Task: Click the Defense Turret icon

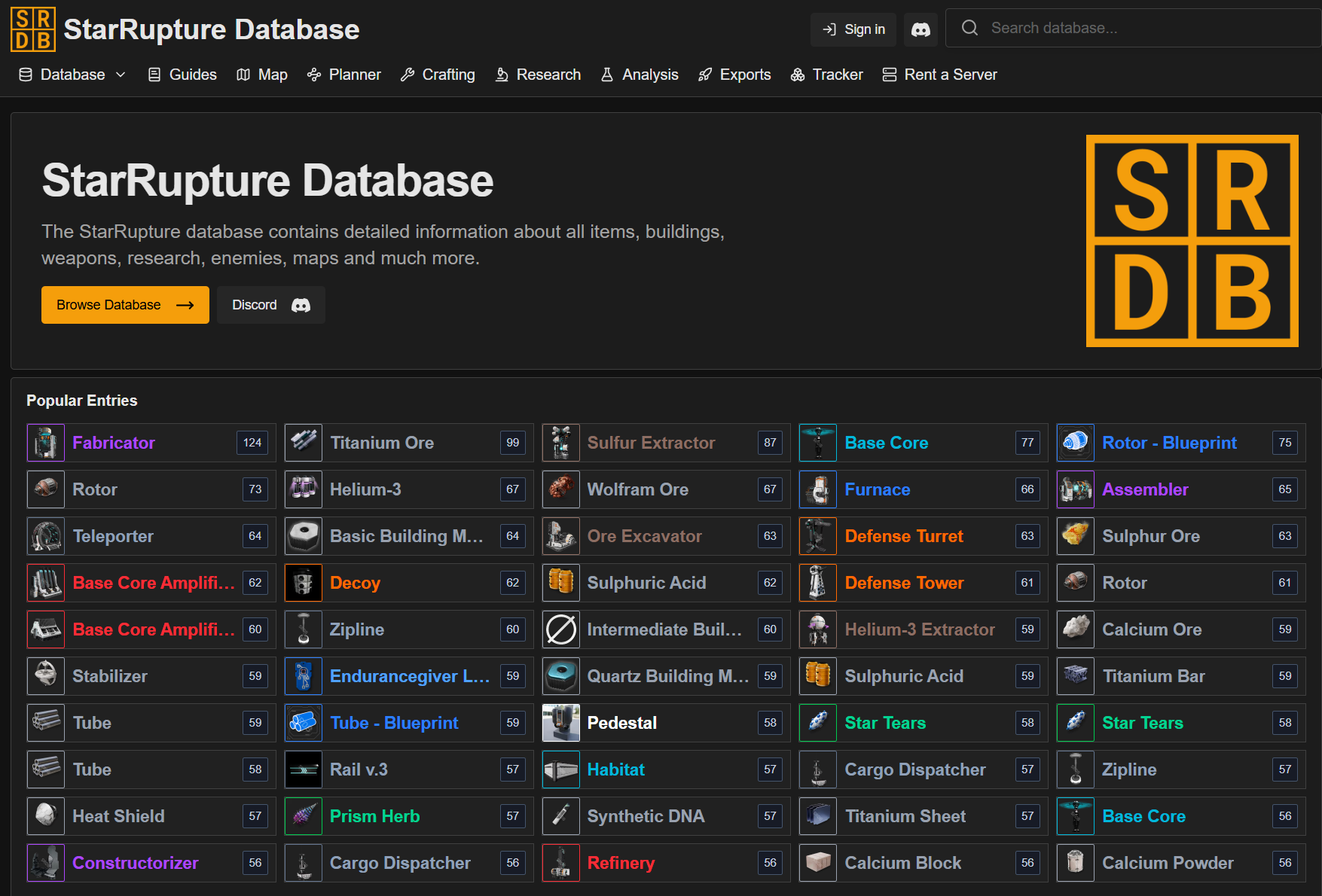Action: coord(818,536)
